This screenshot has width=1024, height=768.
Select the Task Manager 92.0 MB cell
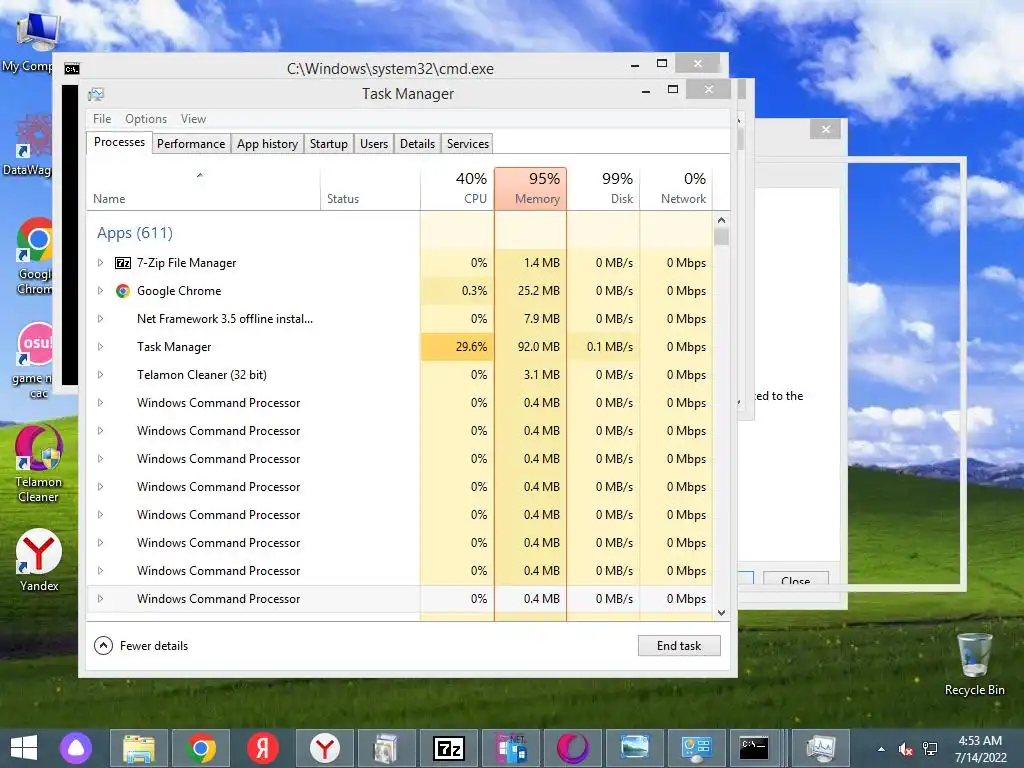[530, 347]
